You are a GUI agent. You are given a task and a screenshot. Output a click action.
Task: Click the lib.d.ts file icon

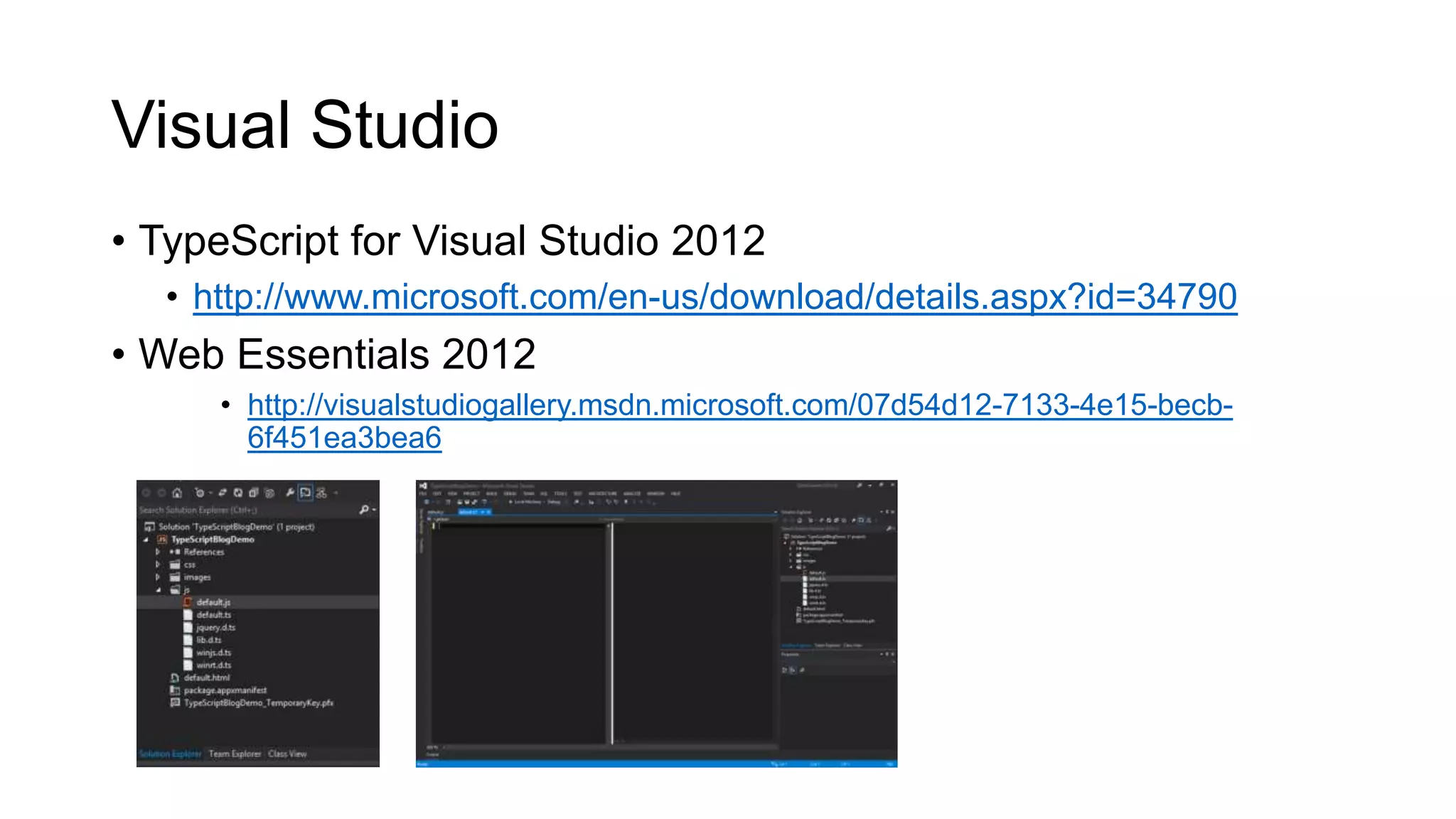coord(188,640)
